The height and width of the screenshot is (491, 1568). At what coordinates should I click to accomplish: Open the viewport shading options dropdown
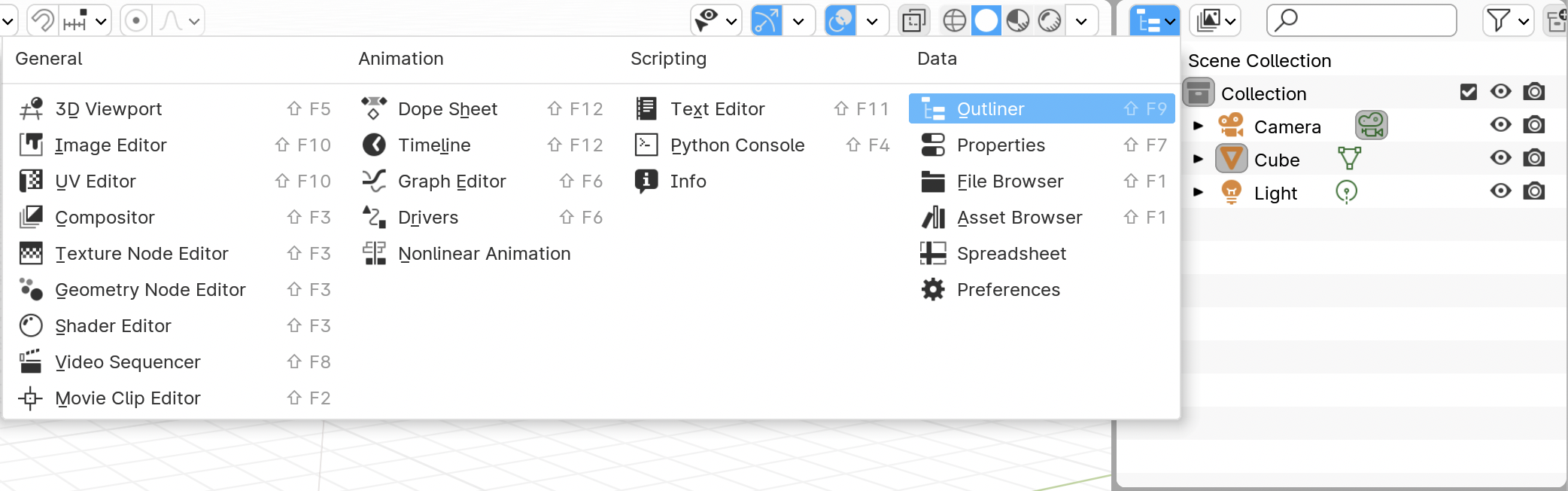click(x=1082, y=20)
